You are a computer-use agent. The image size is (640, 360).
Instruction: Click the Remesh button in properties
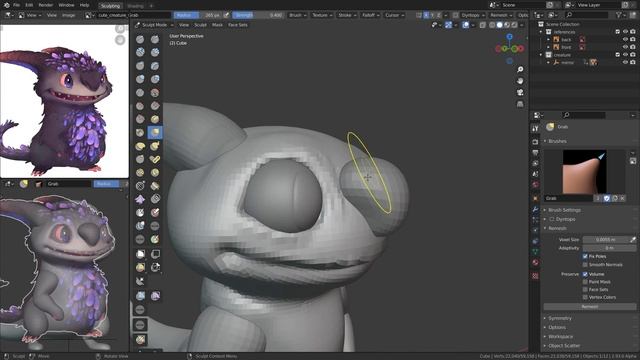click(590, 307)
